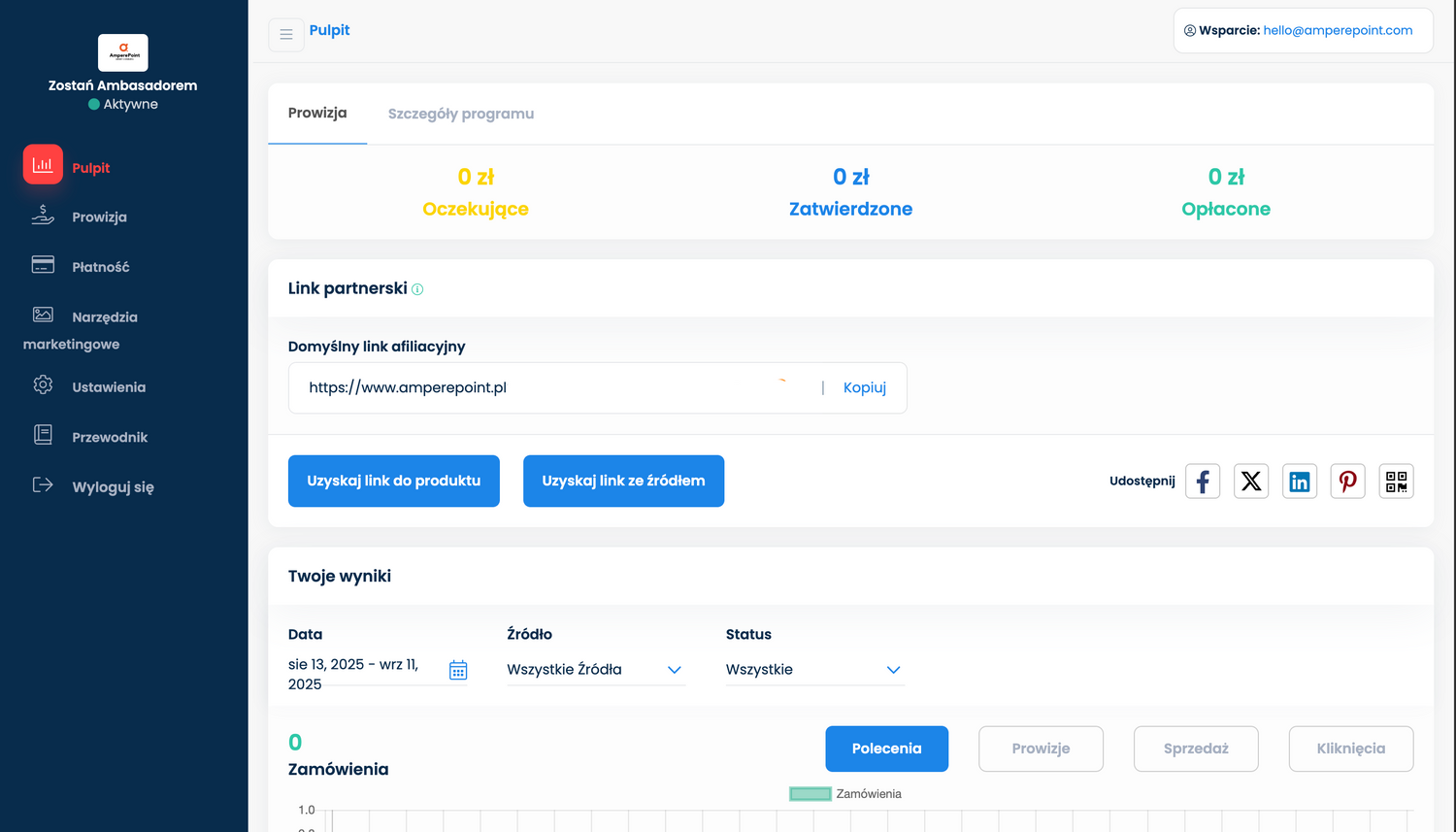The width and height of the screenshot is (1456, 832).
Task: Toggle the Zamówienia chart legend swatch
Action: 811,794
